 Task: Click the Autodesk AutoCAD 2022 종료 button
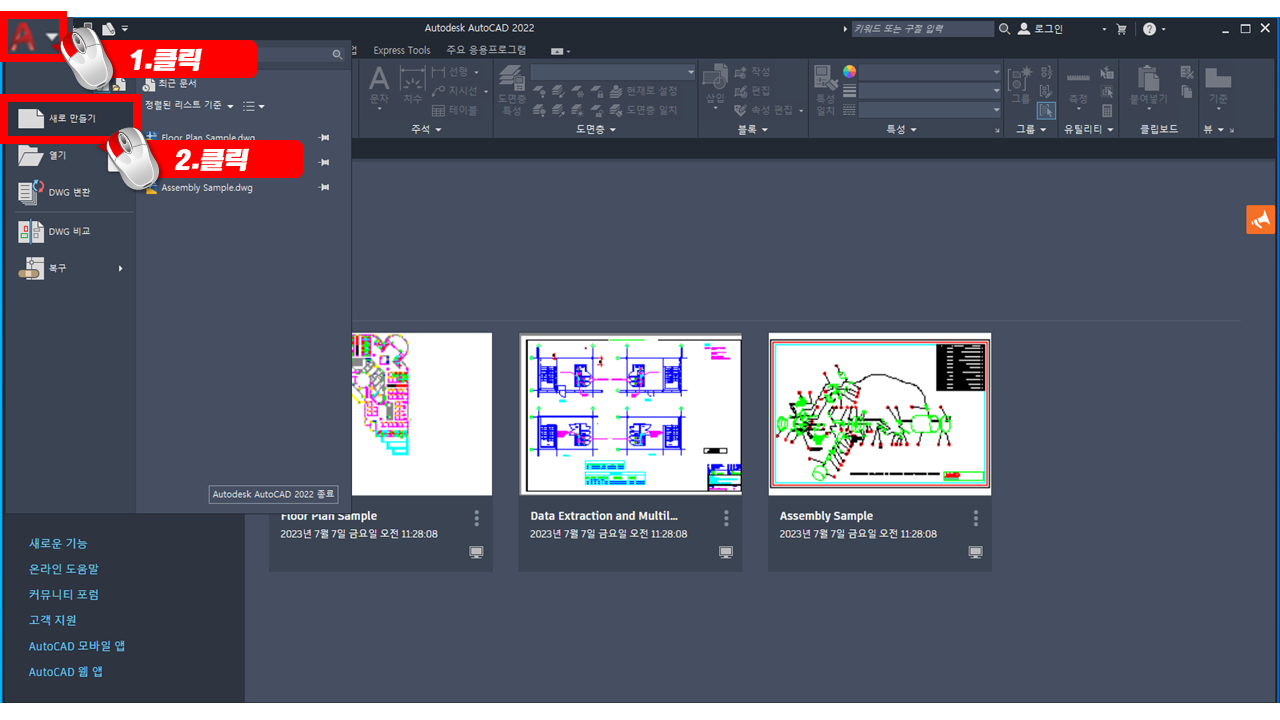click(x=274, y=494)
